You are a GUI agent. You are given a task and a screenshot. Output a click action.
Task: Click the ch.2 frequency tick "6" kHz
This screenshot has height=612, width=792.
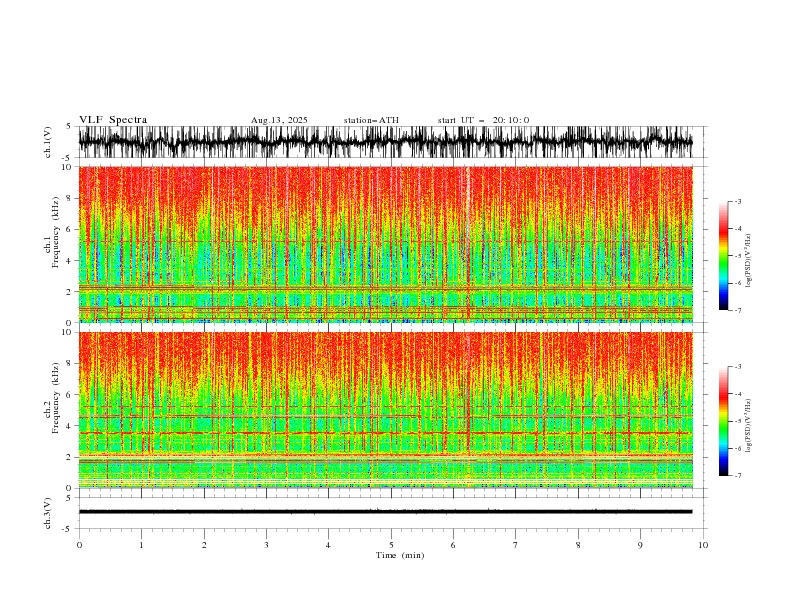click(x=69, y=395)
